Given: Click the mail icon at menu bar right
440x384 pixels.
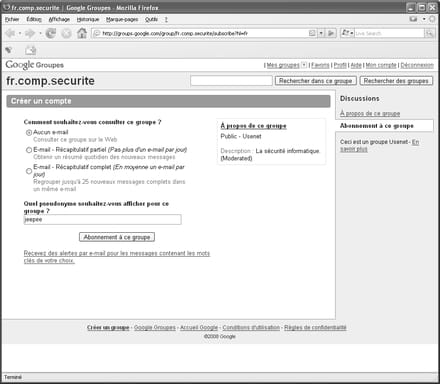Looking at the screenshot, I should 413,19.
